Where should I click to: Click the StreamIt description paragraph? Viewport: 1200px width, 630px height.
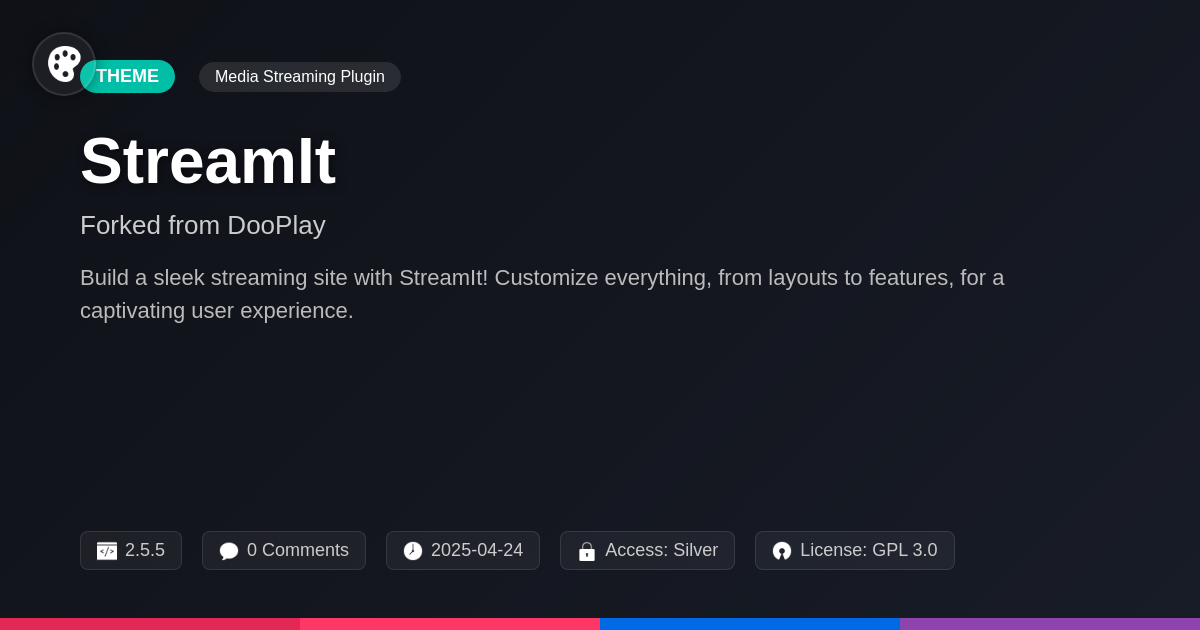(542, 294)
